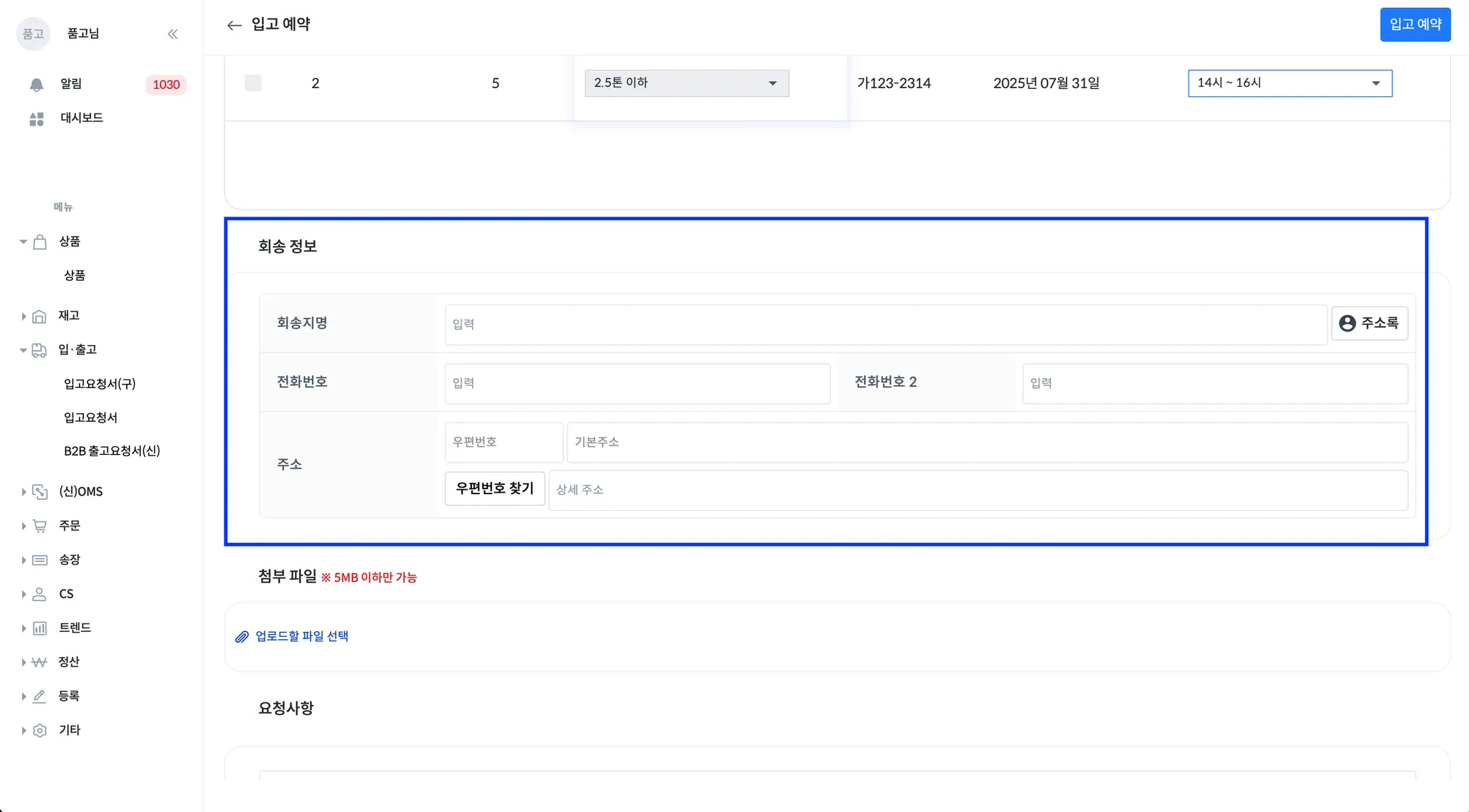The width and height of the screenshot is (1469, 812).
Task: Open the 주소록 address book
Action: (1369, 324)
